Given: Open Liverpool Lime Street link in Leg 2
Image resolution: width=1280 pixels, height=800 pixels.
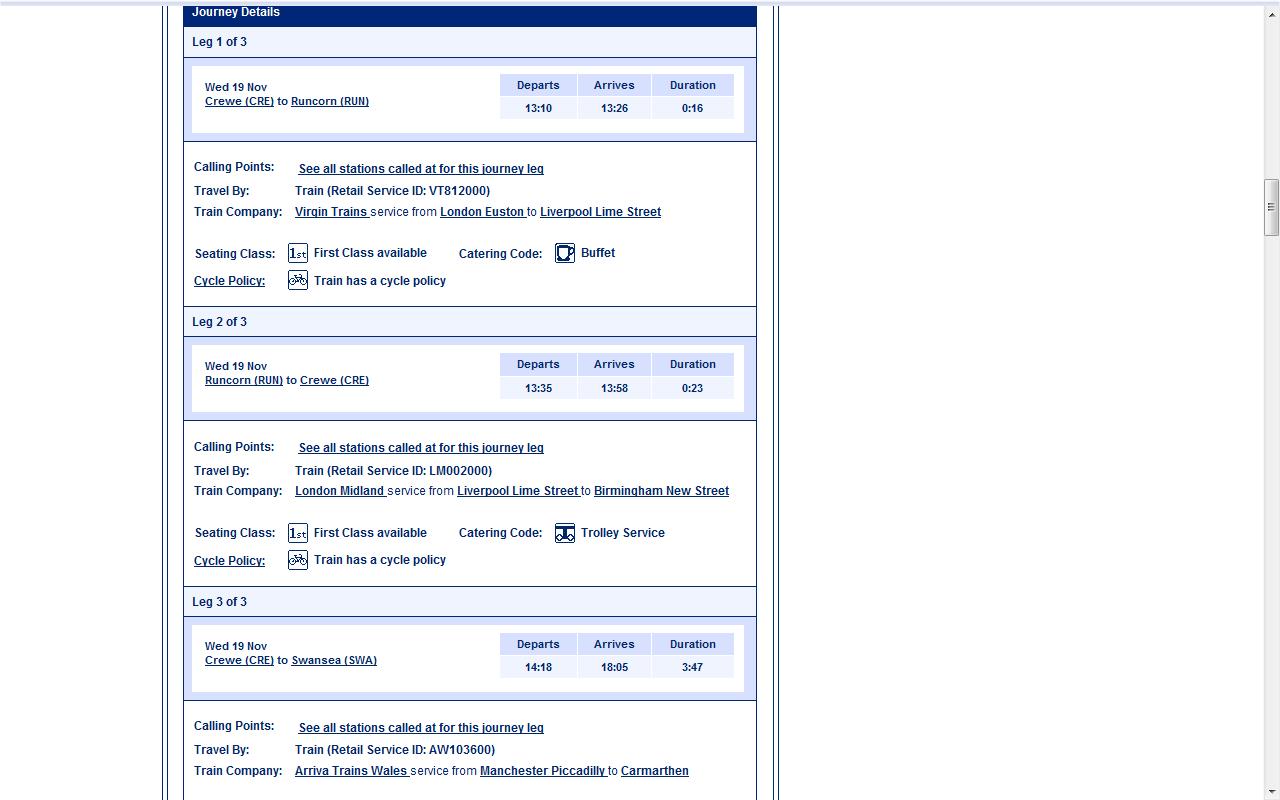Looking at the screenshot, I should [517, 491].
